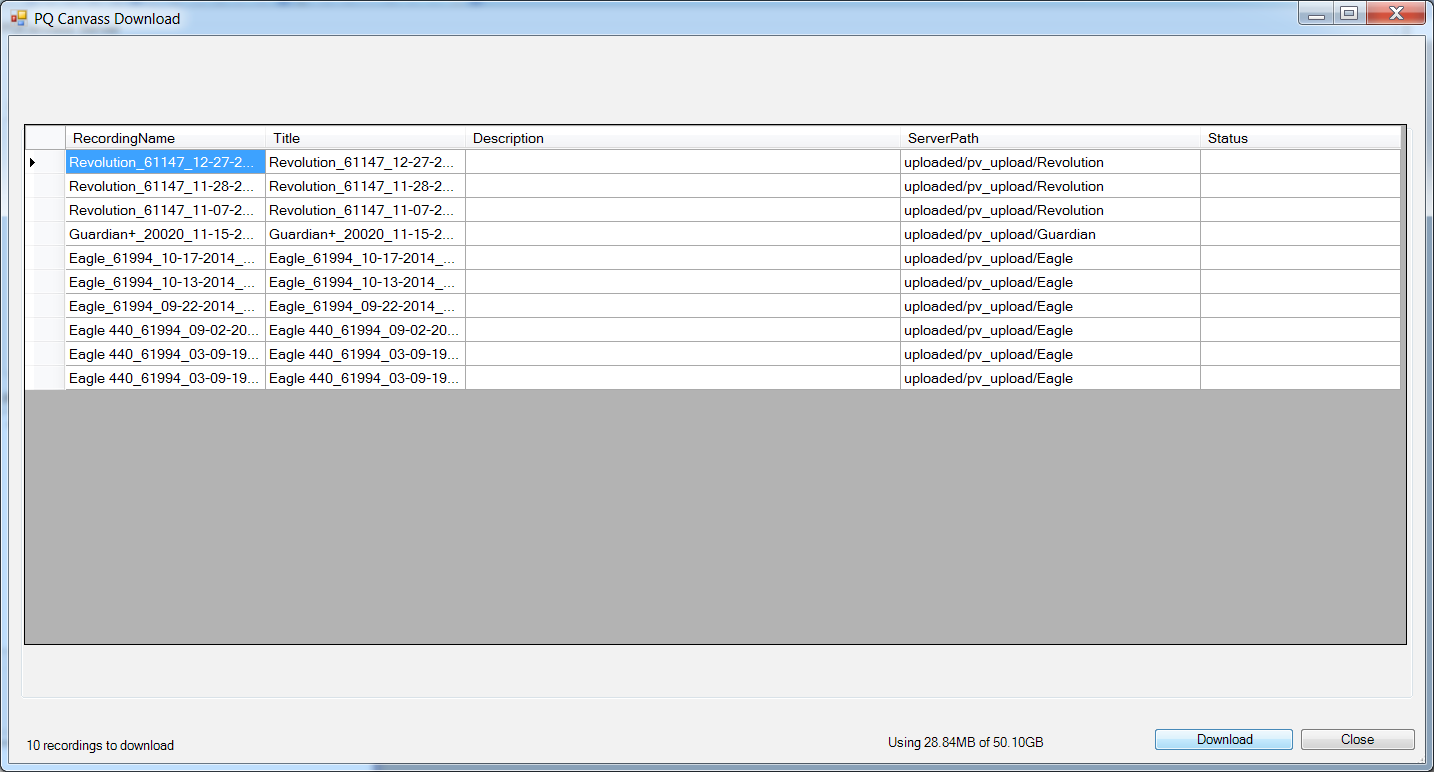1434x772 pixels.
Task: Click the Download button
Action: pyautogui.click(x=1223, y=739)
